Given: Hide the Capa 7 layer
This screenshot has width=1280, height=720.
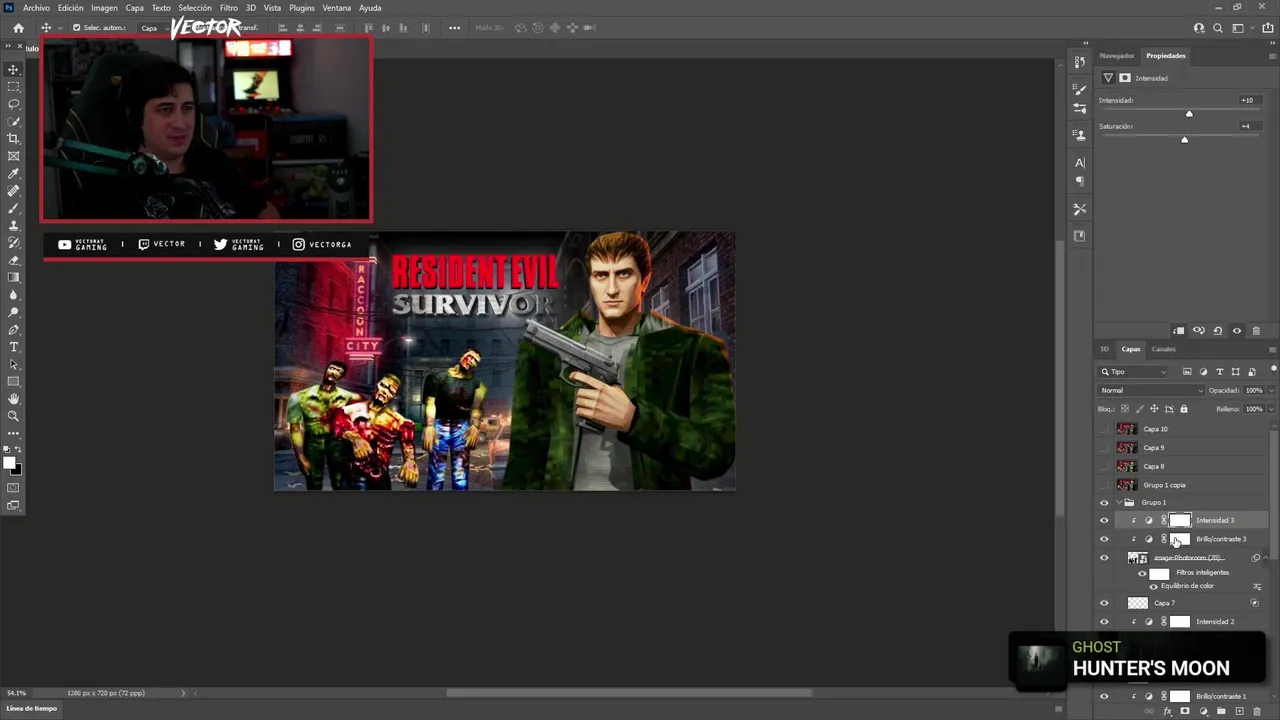Looking at the screenshot, I should tap(1104, 603).
